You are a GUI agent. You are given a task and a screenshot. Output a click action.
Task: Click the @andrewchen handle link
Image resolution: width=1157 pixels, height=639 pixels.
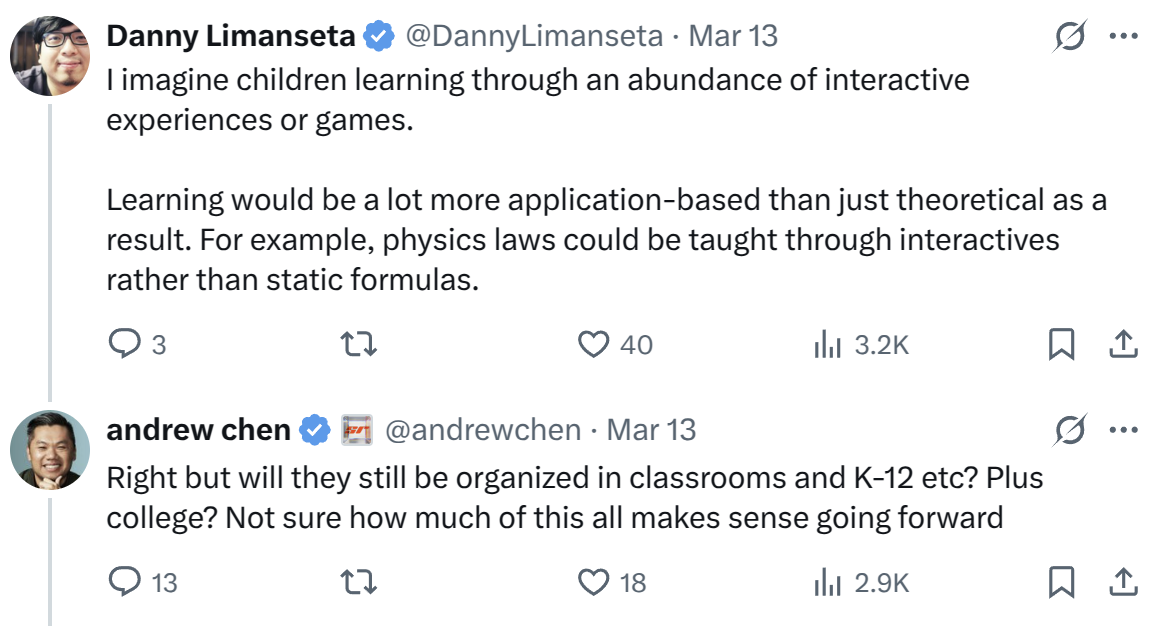[x=482, y=431]
